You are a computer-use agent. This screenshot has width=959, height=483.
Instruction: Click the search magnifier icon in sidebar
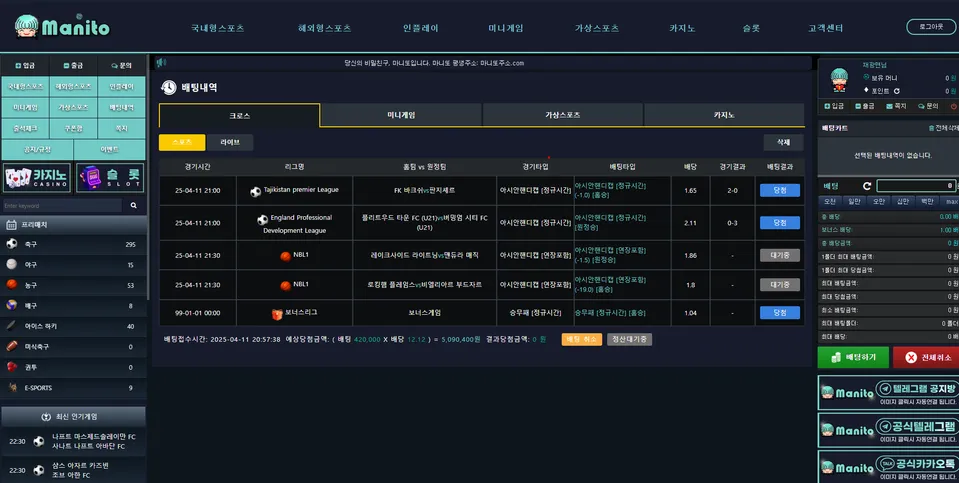click(x=133, y=205)
